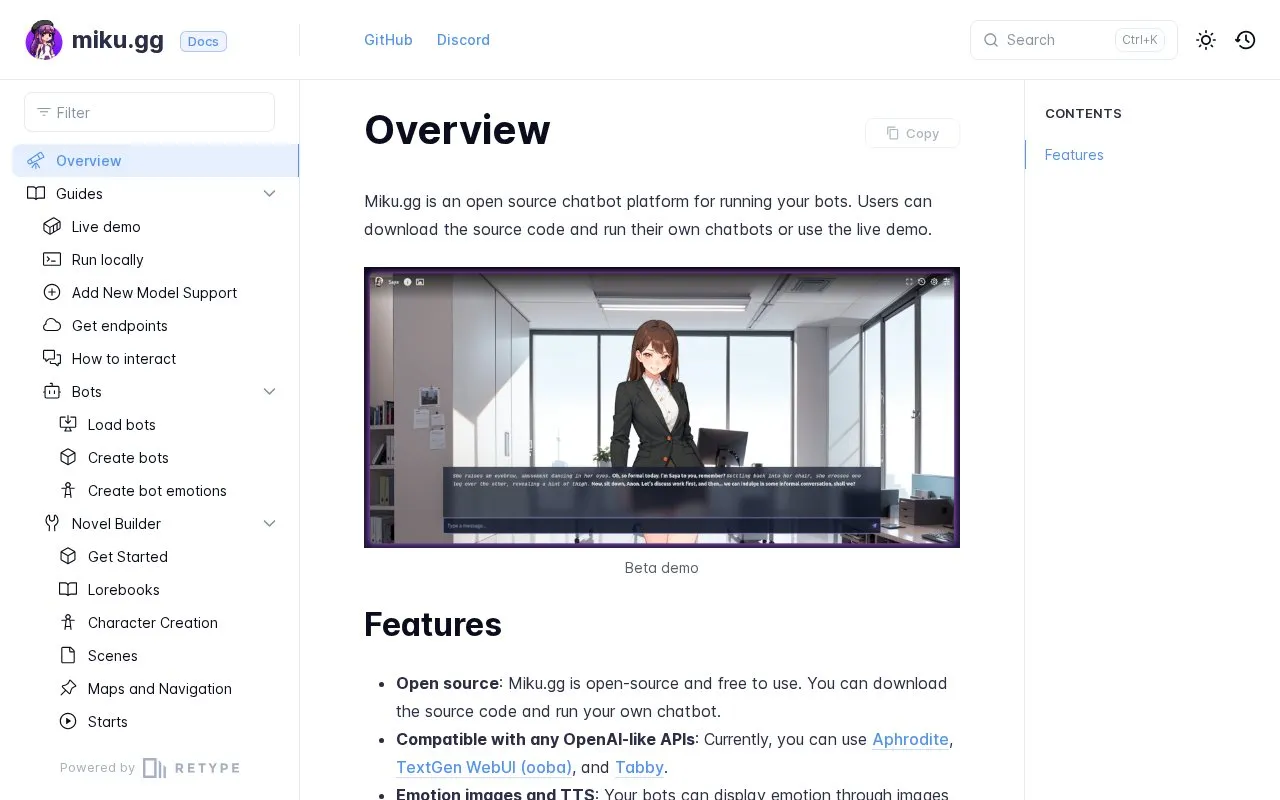This screenshot has height=800, width=1280.
Task: Open the Discord header link
Action: pyautogui.click(x=463, y=40)
